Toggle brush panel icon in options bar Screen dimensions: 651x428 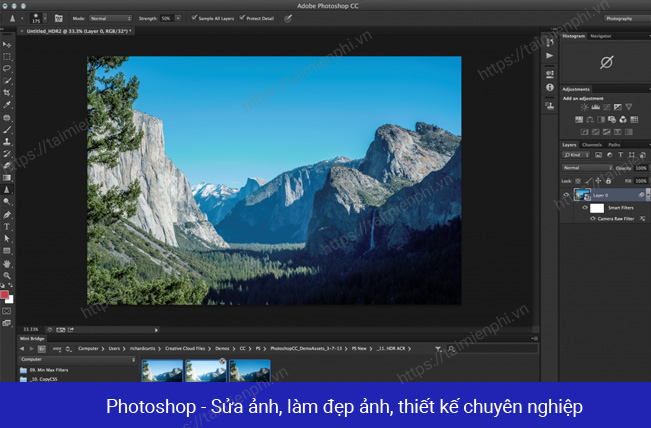pos(59,18)
